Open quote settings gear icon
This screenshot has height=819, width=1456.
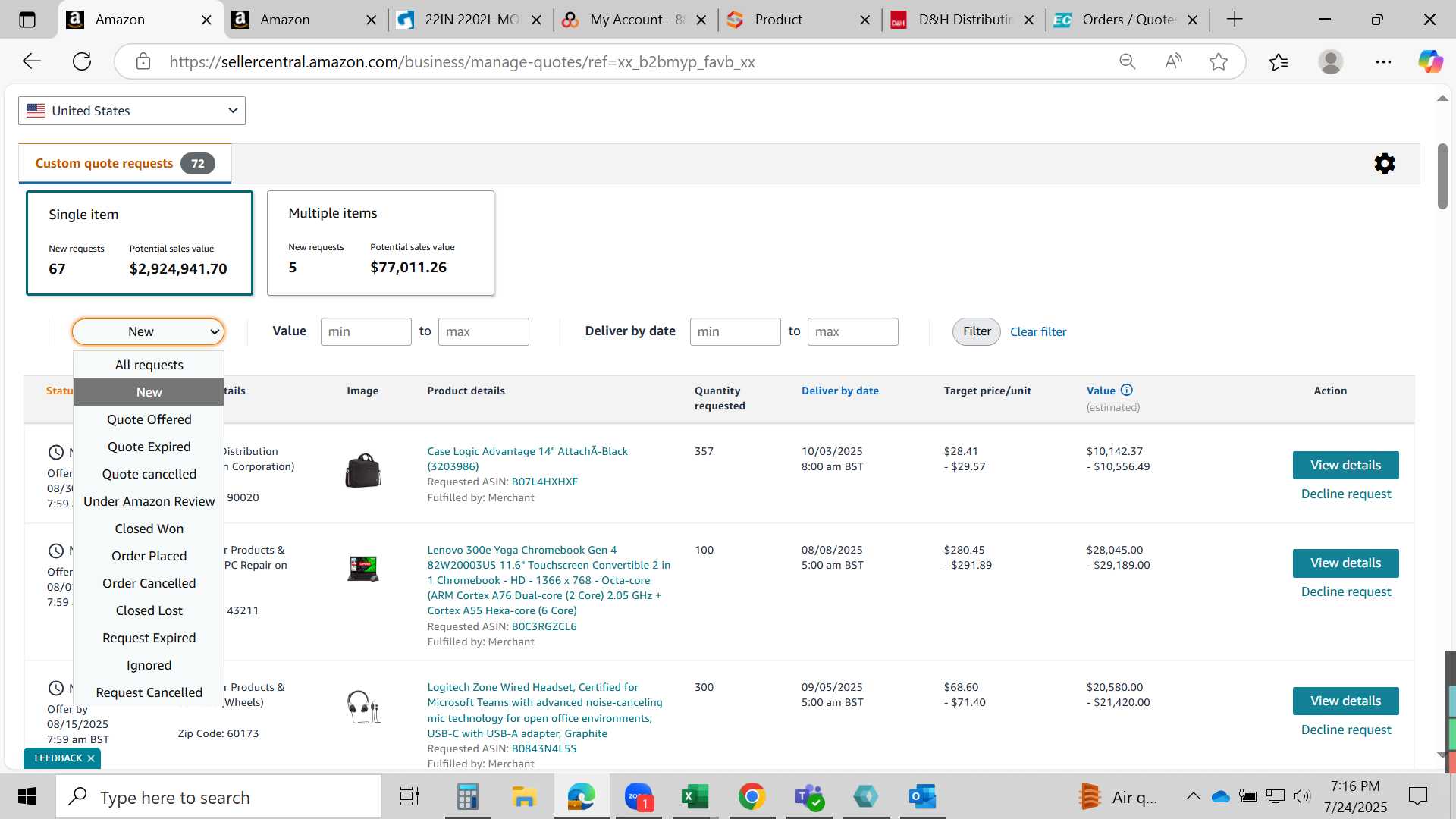pyautogui.click(x=1385, y=163)
